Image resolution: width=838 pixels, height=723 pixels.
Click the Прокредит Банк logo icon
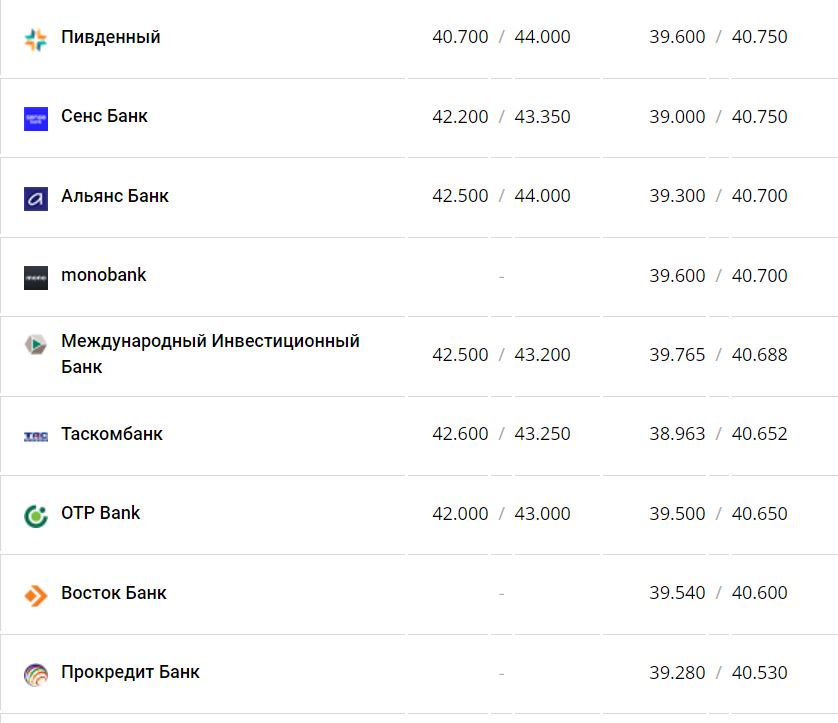[36, 674]
